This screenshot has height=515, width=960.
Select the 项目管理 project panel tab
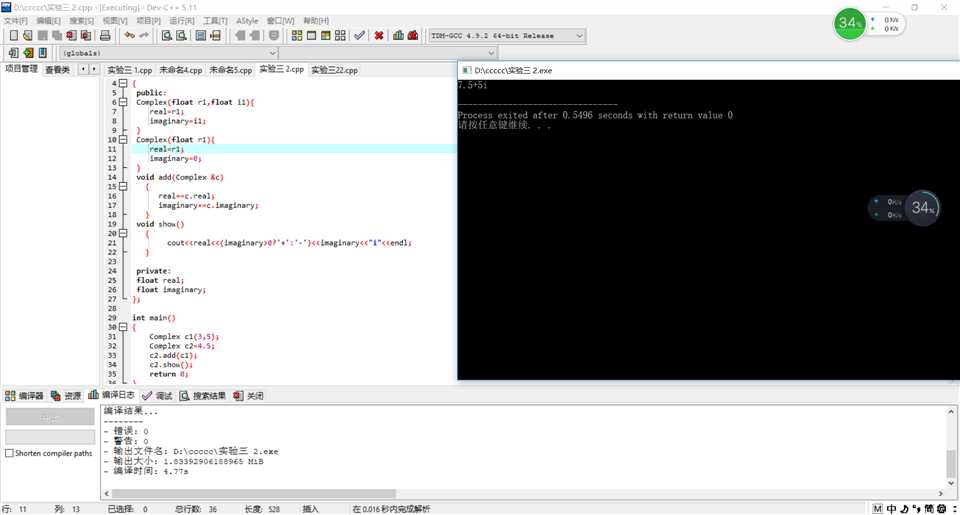21,69
